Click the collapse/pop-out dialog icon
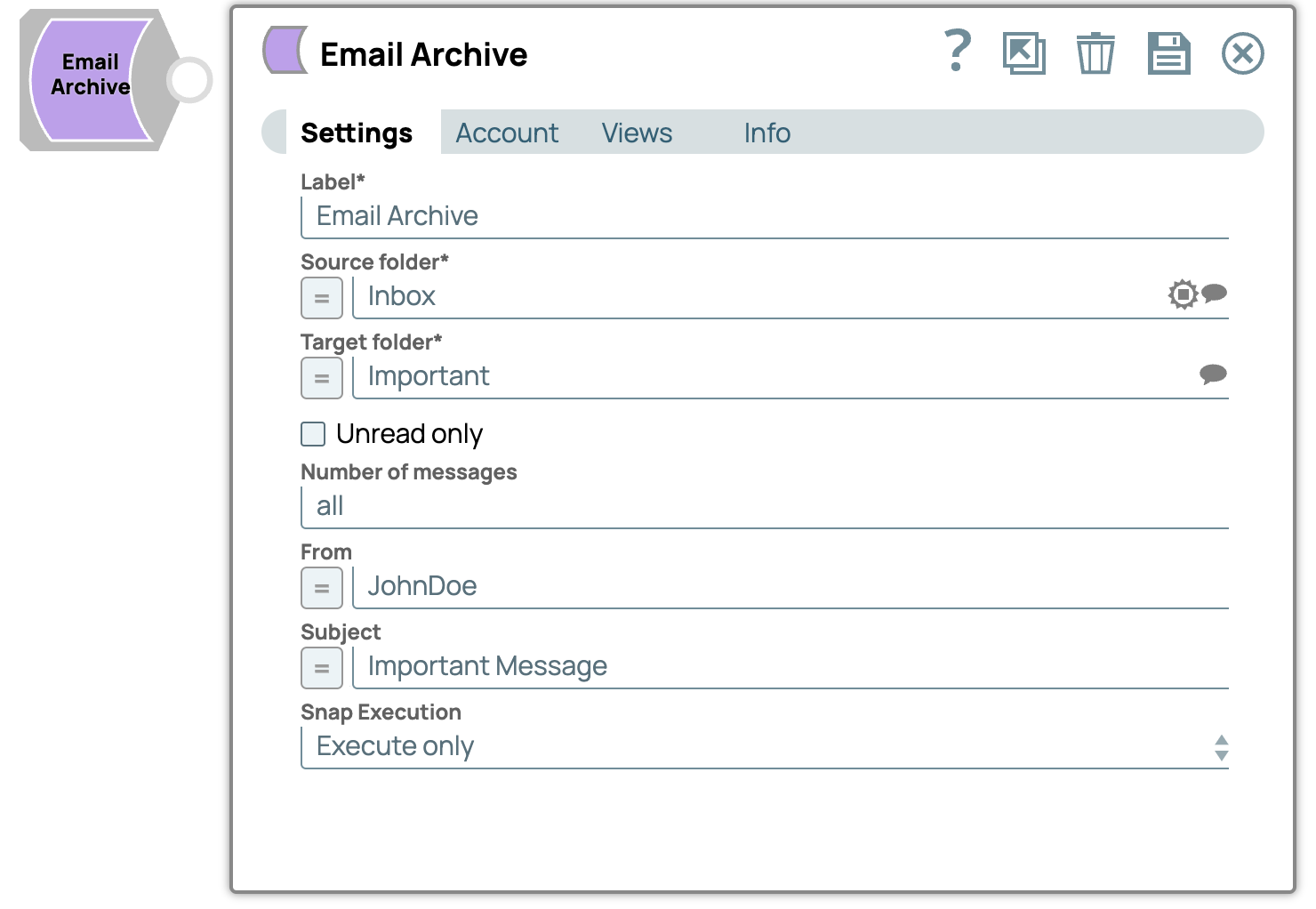The height and width of the screenshot is (909, 1316). coord(1023,53)
